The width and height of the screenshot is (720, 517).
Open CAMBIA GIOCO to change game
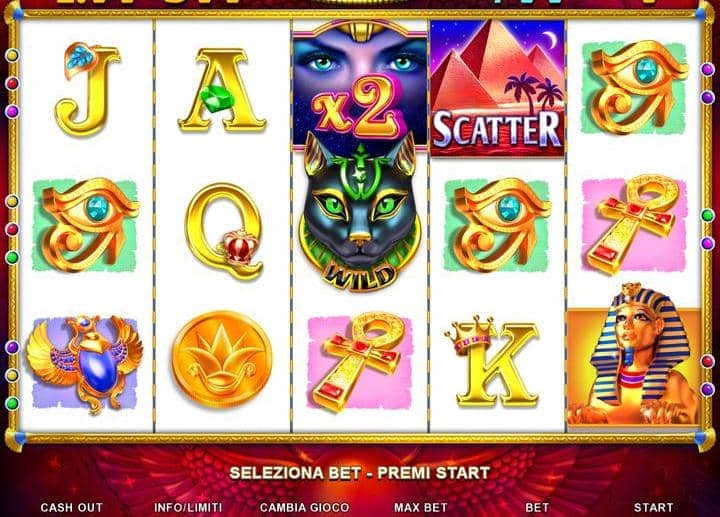pyautogui.click(x=304, y=507)
